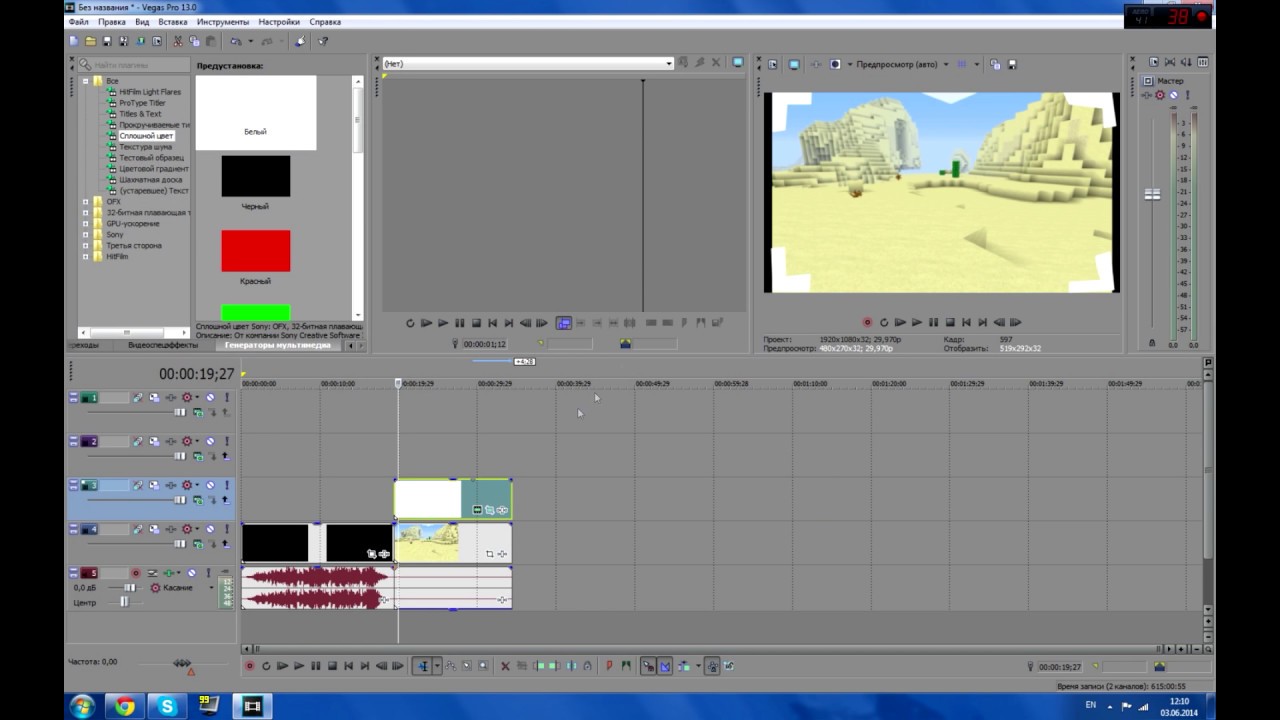Open the Инструменты menu

[223, 22]
